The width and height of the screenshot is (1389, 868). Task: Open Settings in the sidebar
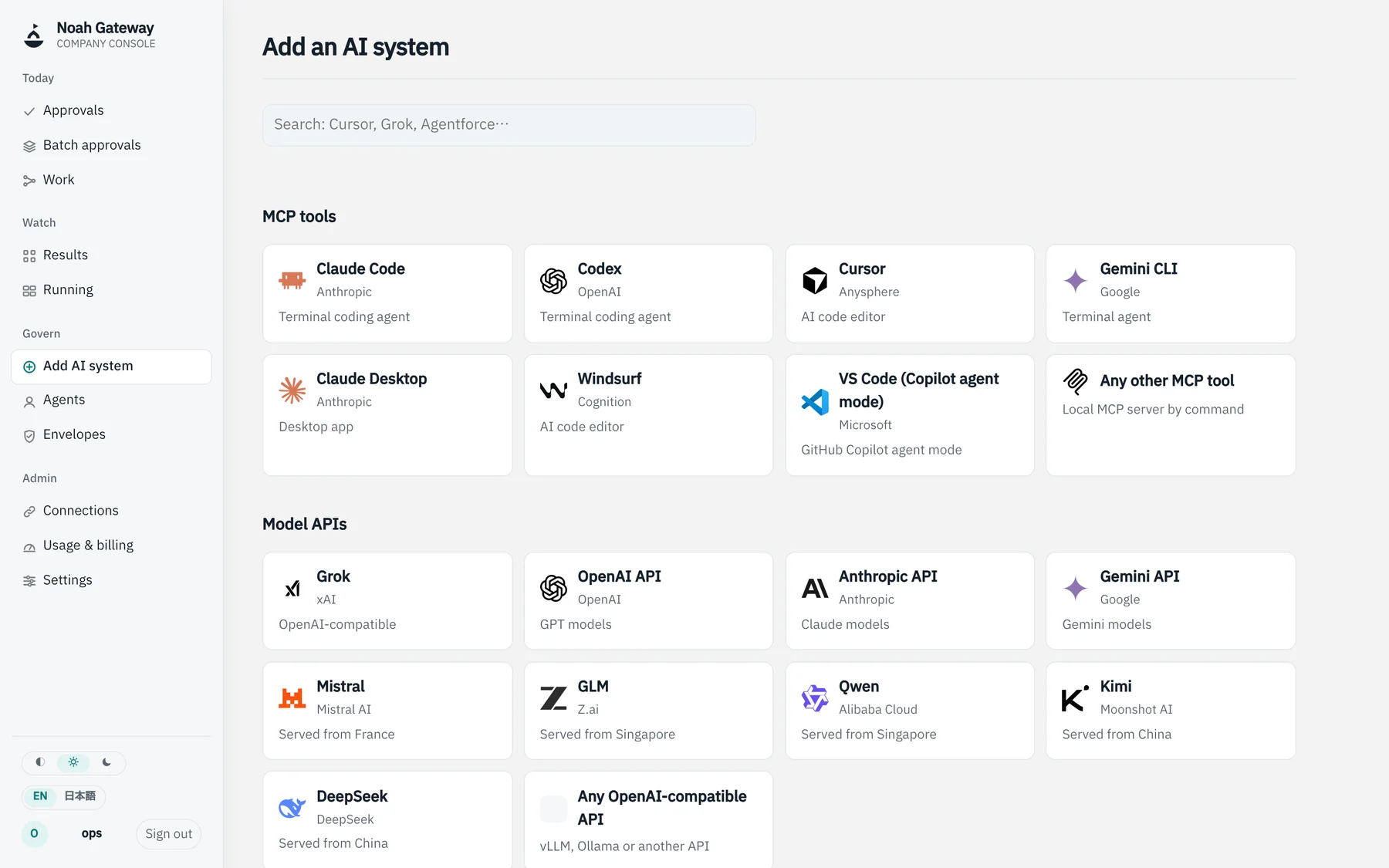point(111,580)
